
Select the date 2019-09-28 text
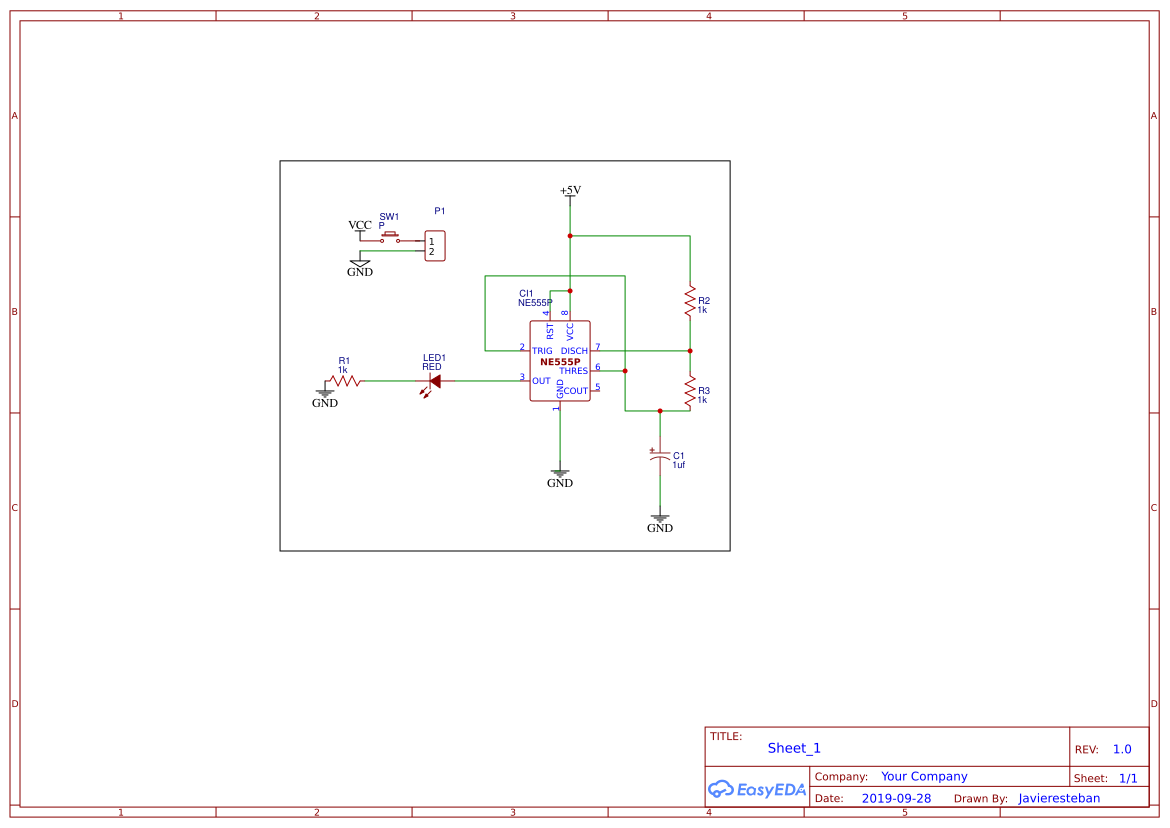898,798
